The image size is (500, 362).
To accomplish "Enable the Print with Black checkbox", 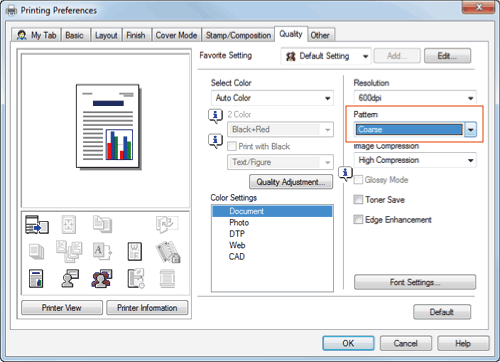I will click(232, 146).
